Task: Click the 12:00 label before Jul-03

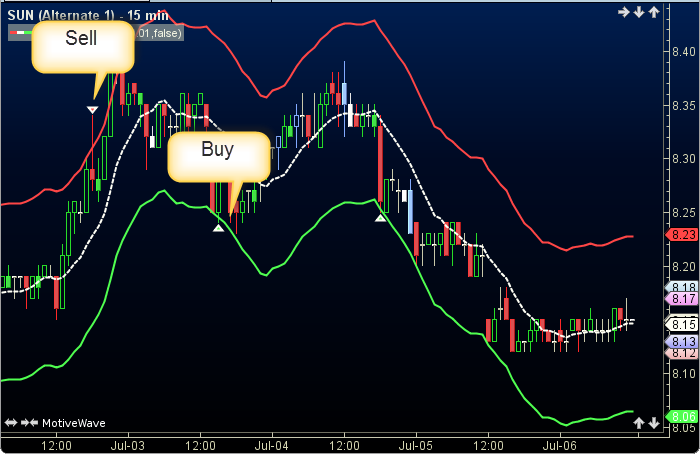Action: pos(56,446)
